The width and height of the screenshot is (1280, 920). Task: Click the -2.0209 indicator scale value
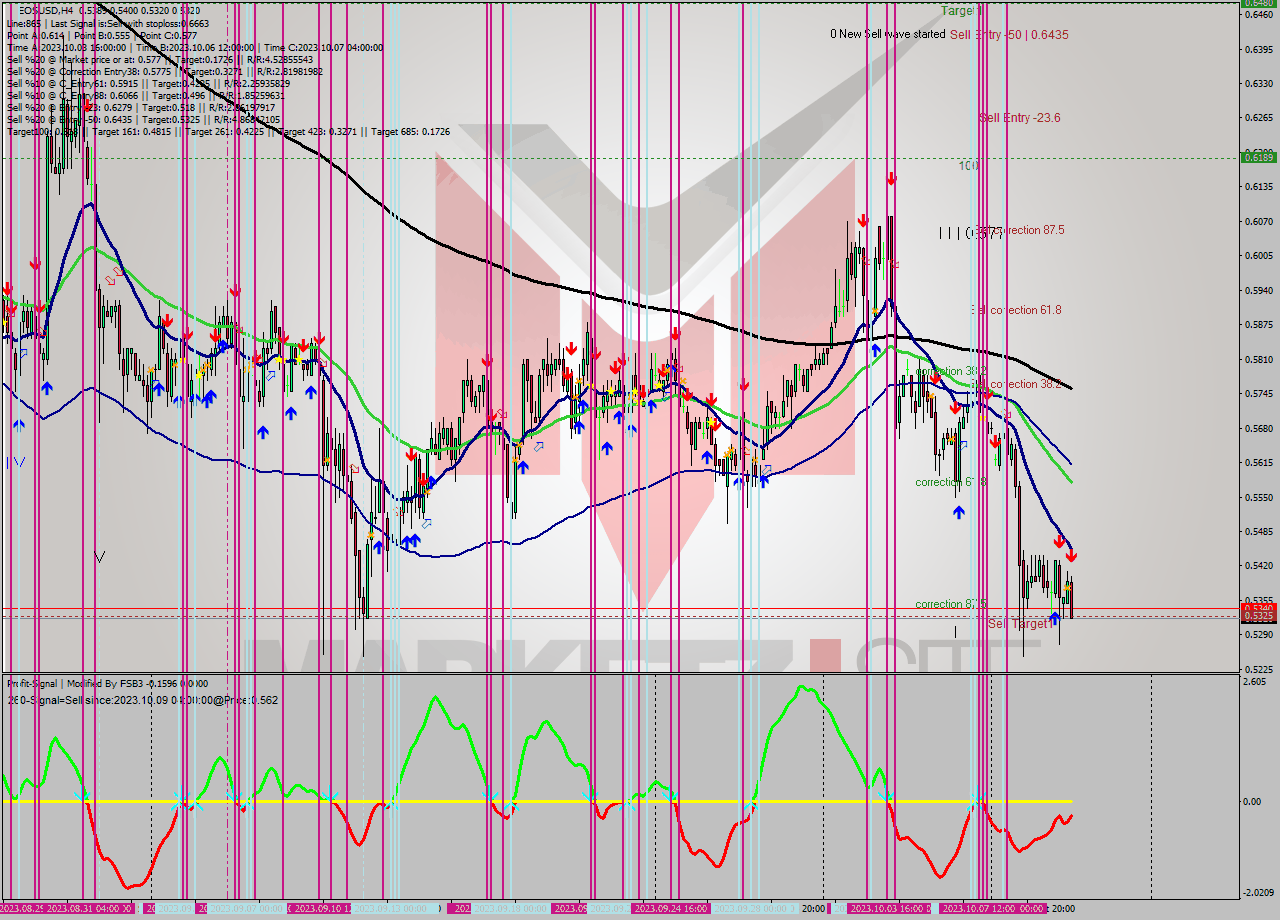pyautogui.click(x=1258, y=893)
